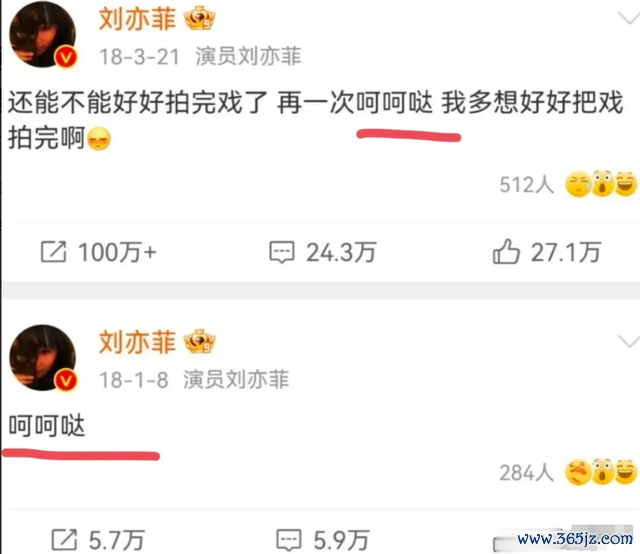This screenshot has height=554, width=640.
Task: Like the first post with 27.1万
Action: tap(506, 251)
